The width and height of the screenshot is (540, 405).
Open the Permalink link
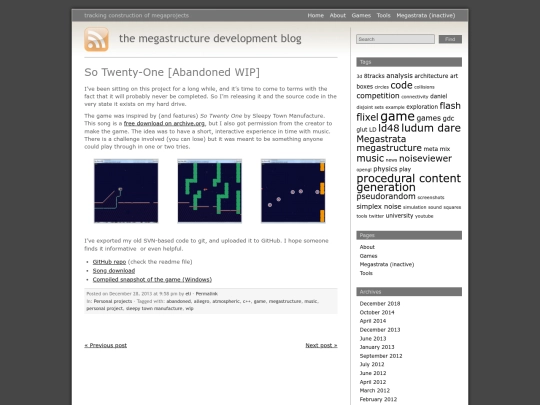pyautogui.click(x=207, y=294)
